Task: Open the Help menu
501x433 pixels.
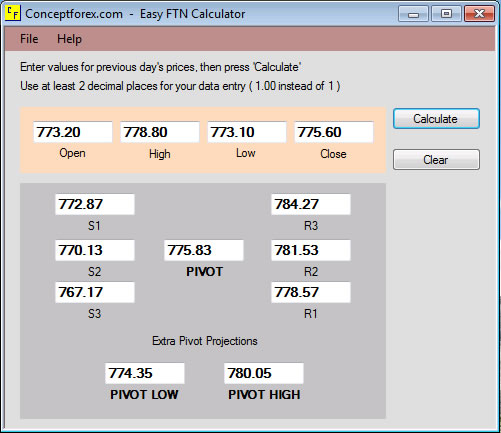Action: (69, 39)
